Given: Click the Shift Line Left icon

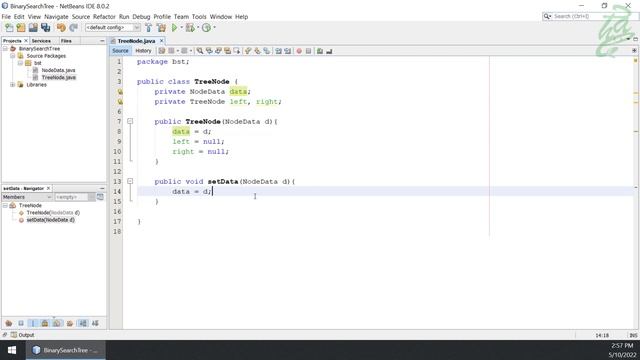Looking at the screenshot, I should pyautogui.click(x=278, y=51).
